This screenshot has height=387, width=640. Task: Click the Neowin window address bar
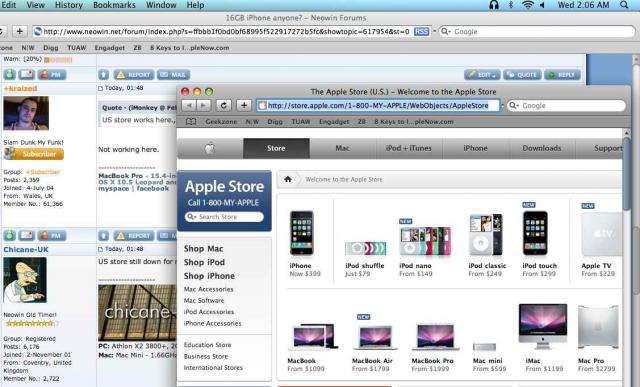pos(232,31)
